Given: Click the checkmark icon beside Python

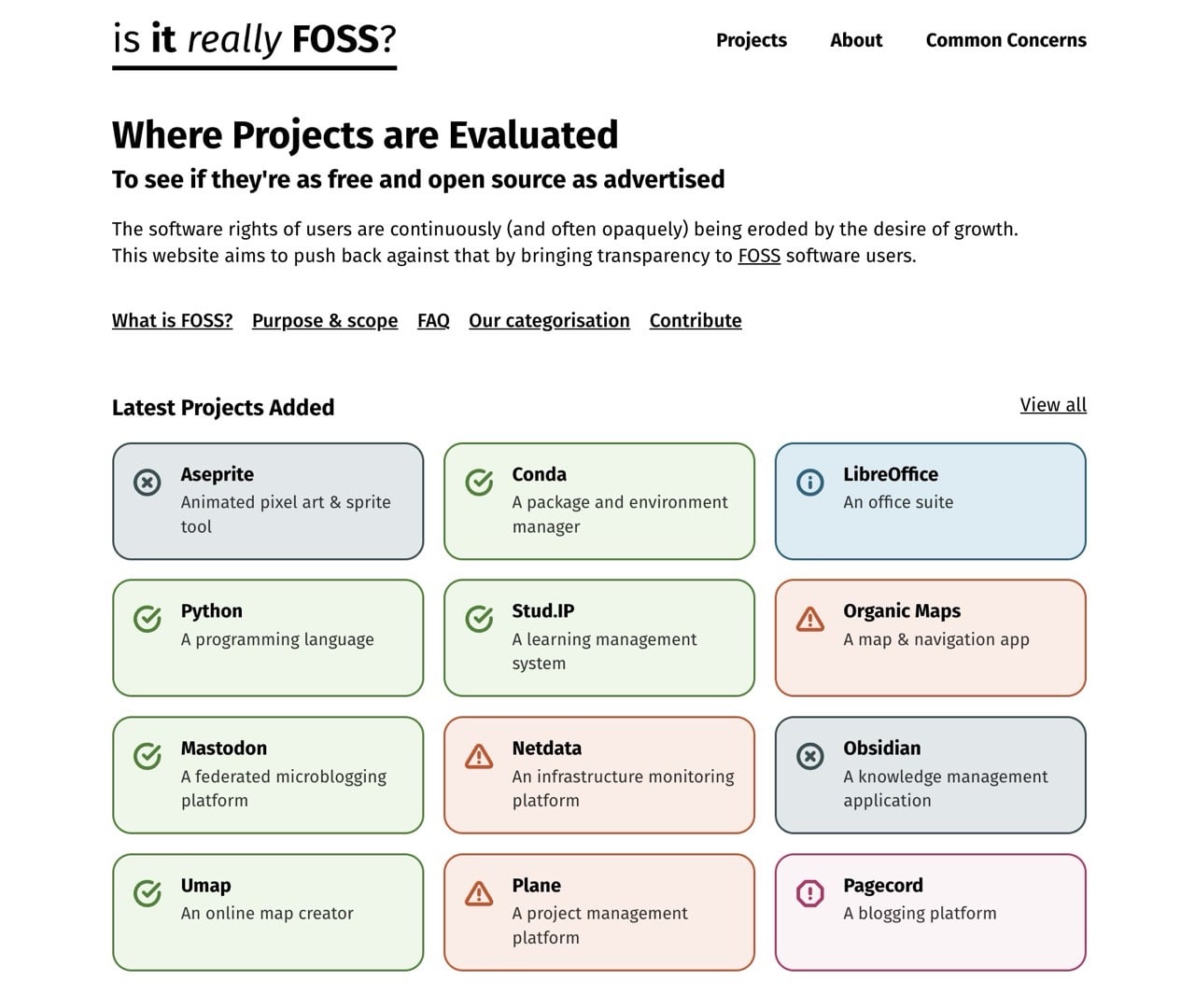Looking at the screenshot, I should coord(147,617).
